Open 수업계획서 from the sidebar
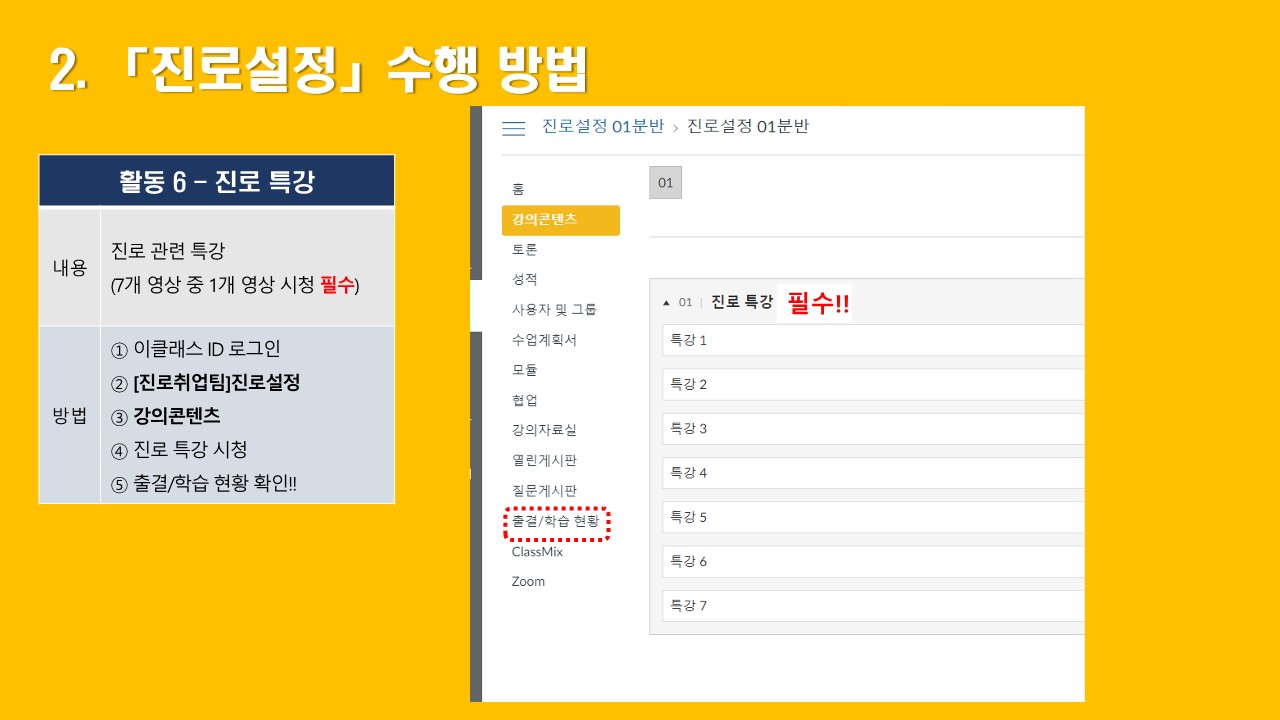 tap(544, 340)
